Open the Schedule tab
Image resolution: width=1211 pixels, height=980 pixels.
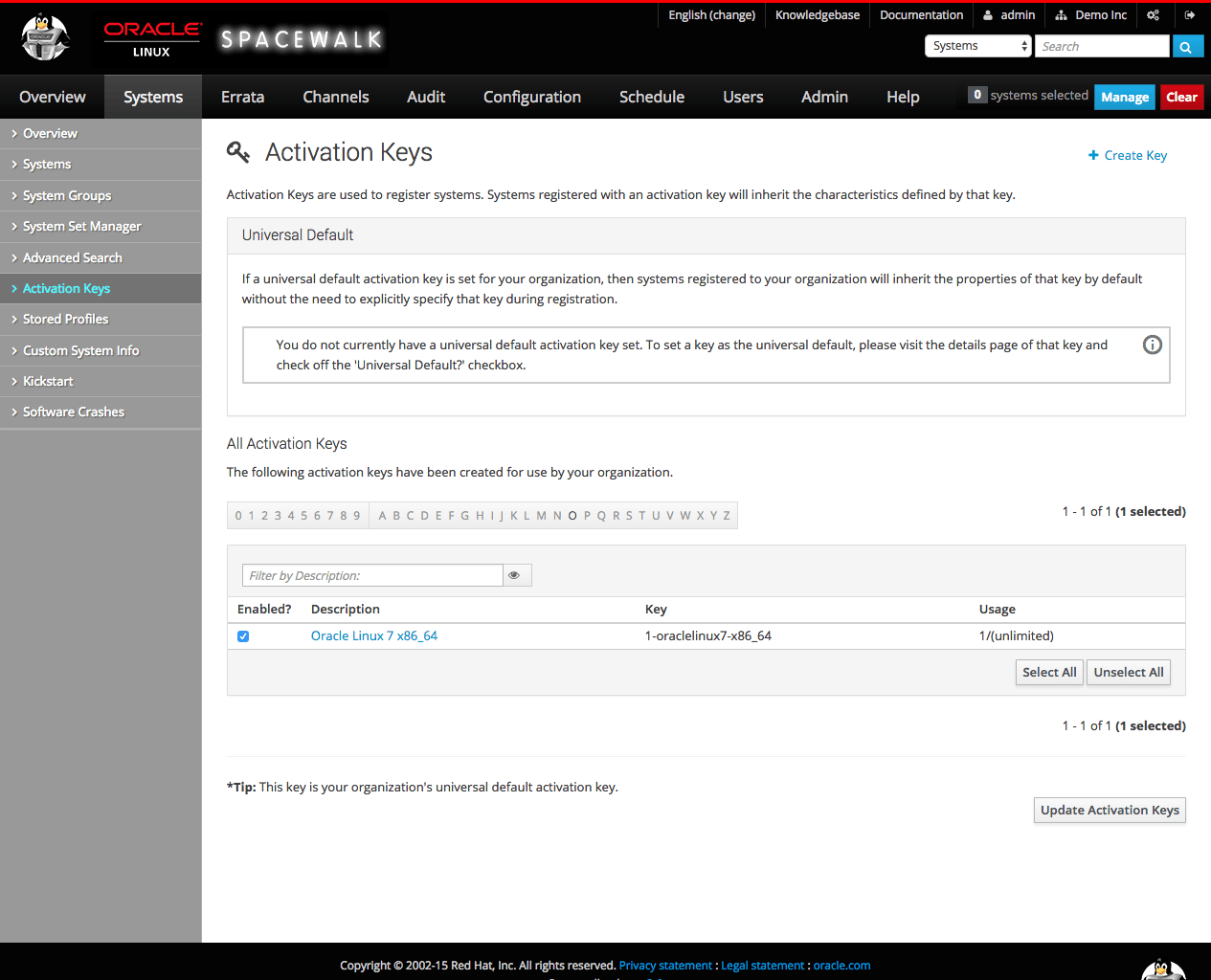[652, 97]
